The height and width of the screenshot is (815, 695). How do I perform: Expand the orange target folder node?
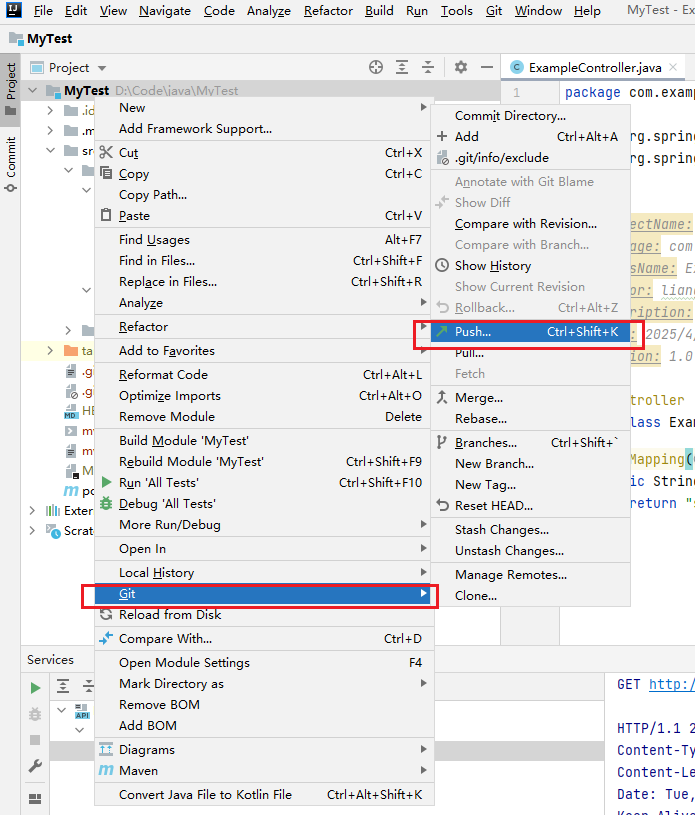pyautogui.click(x=50, y=350)
